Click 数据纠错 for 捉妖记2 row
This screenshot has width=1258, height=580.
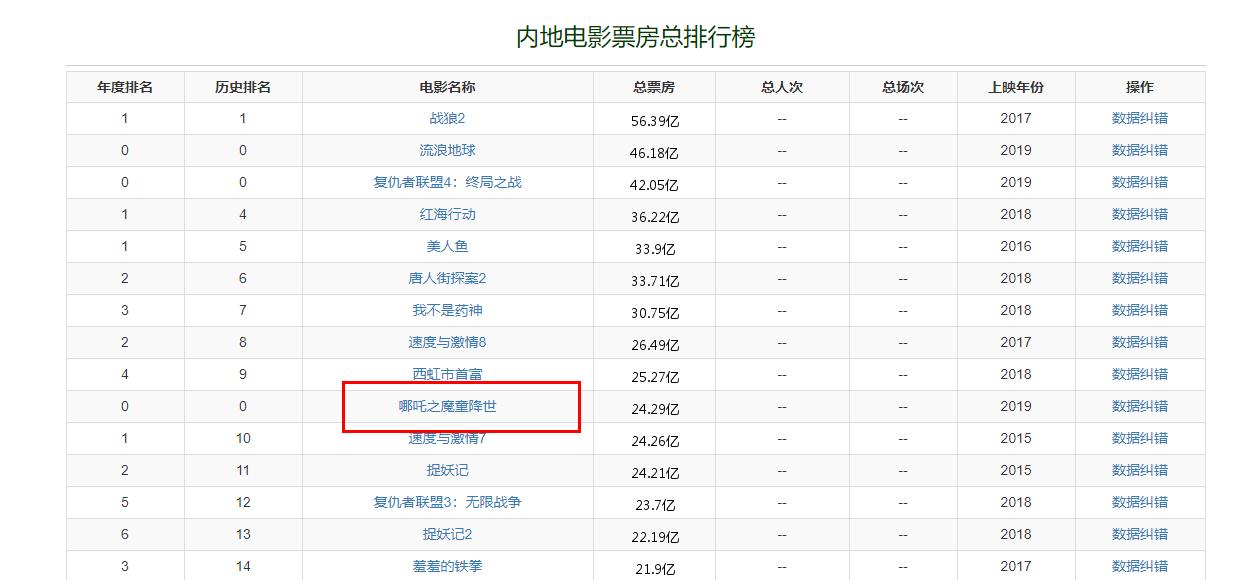[x=1140, y=534]
